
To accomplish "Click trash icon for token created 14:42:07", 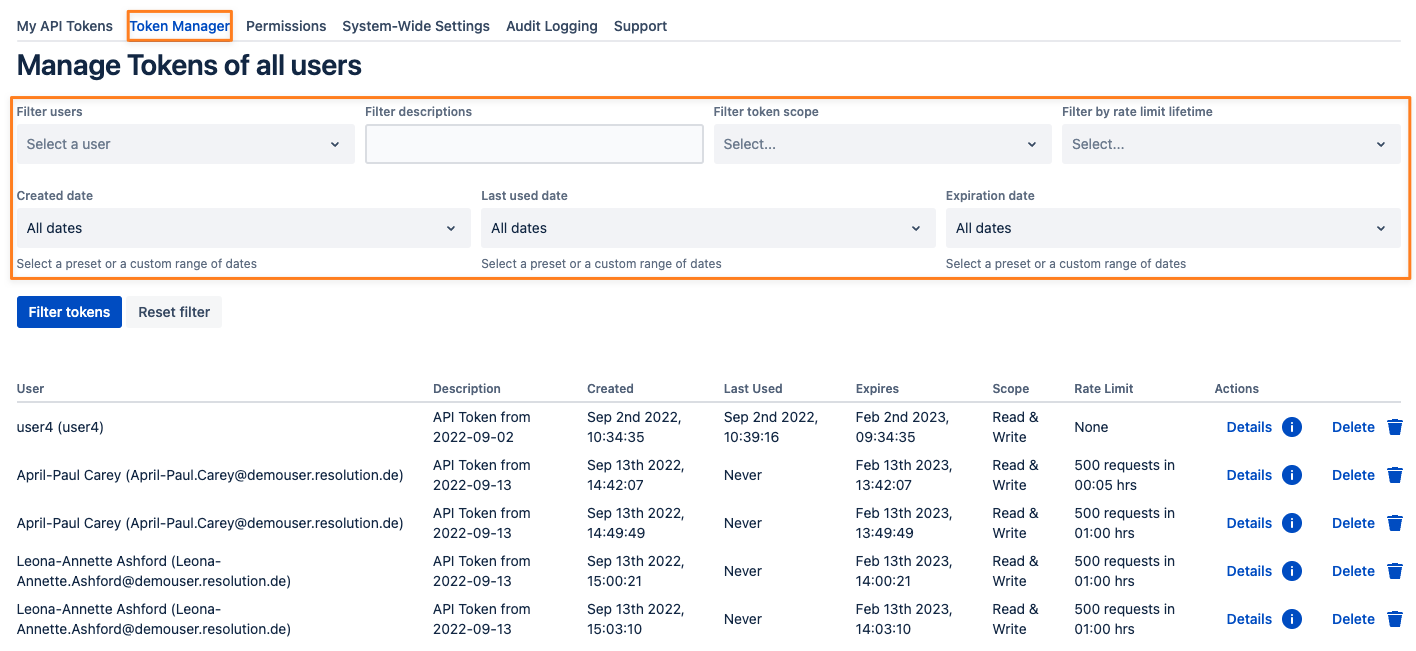I will click(1395, 475).
